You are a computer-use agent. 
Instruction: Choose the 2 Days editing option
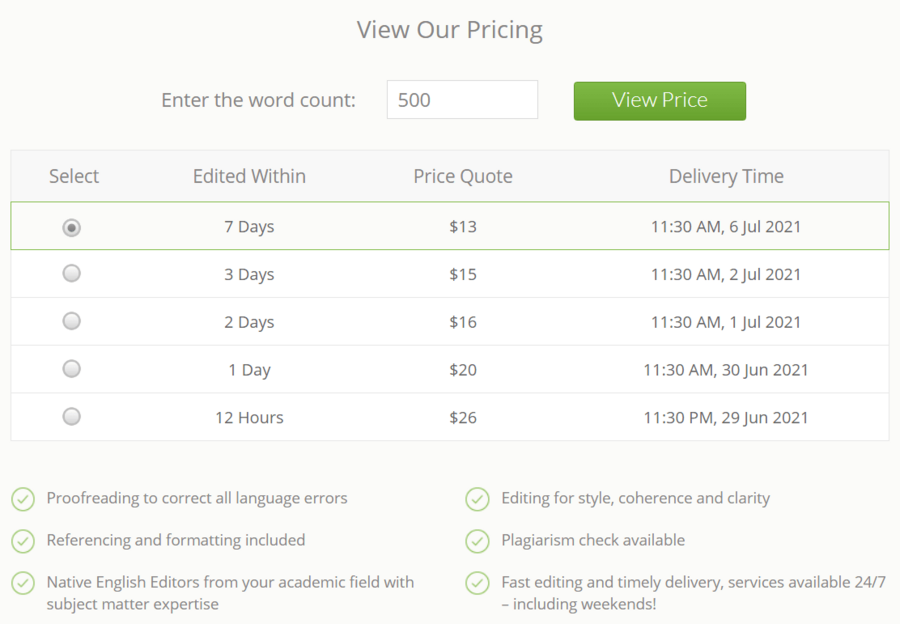tap(72, 321)
